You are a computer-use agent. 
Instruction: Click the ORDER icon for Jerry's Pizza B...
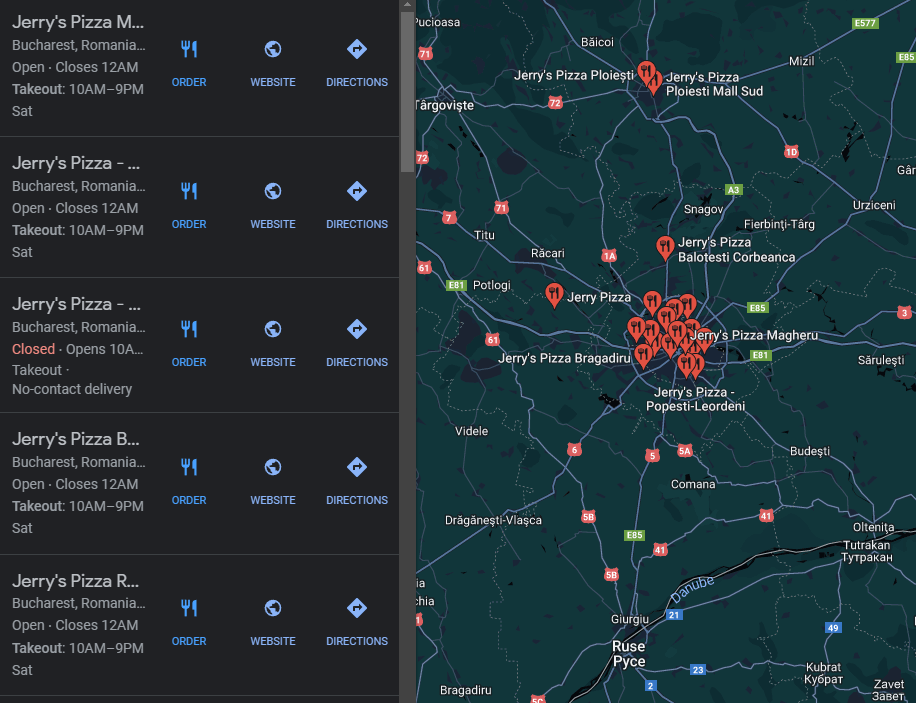pos(189,467)
